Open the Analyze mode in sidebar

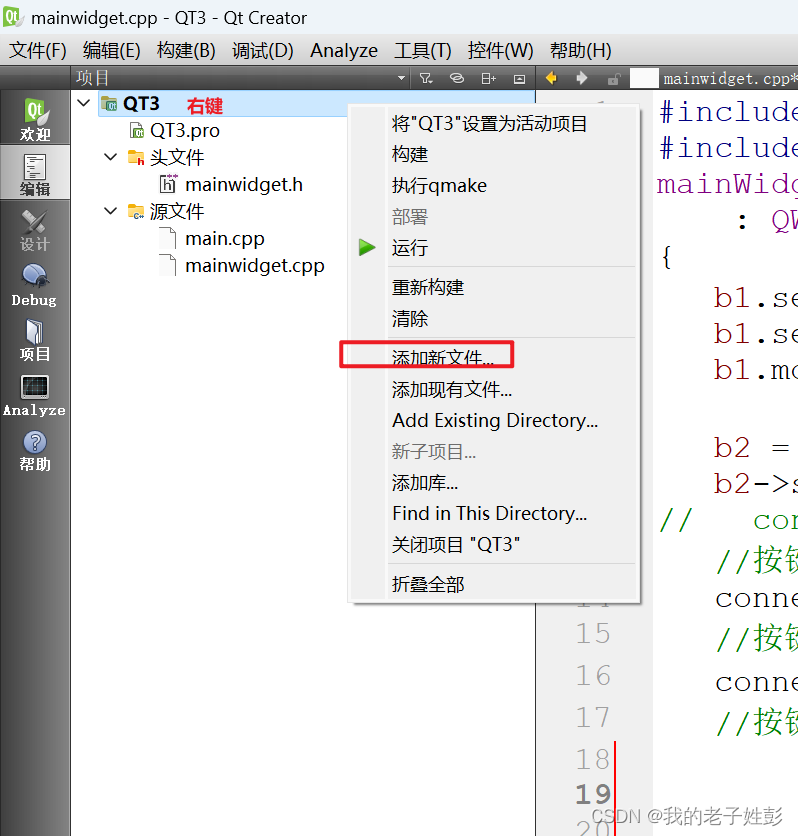(35, 395)
